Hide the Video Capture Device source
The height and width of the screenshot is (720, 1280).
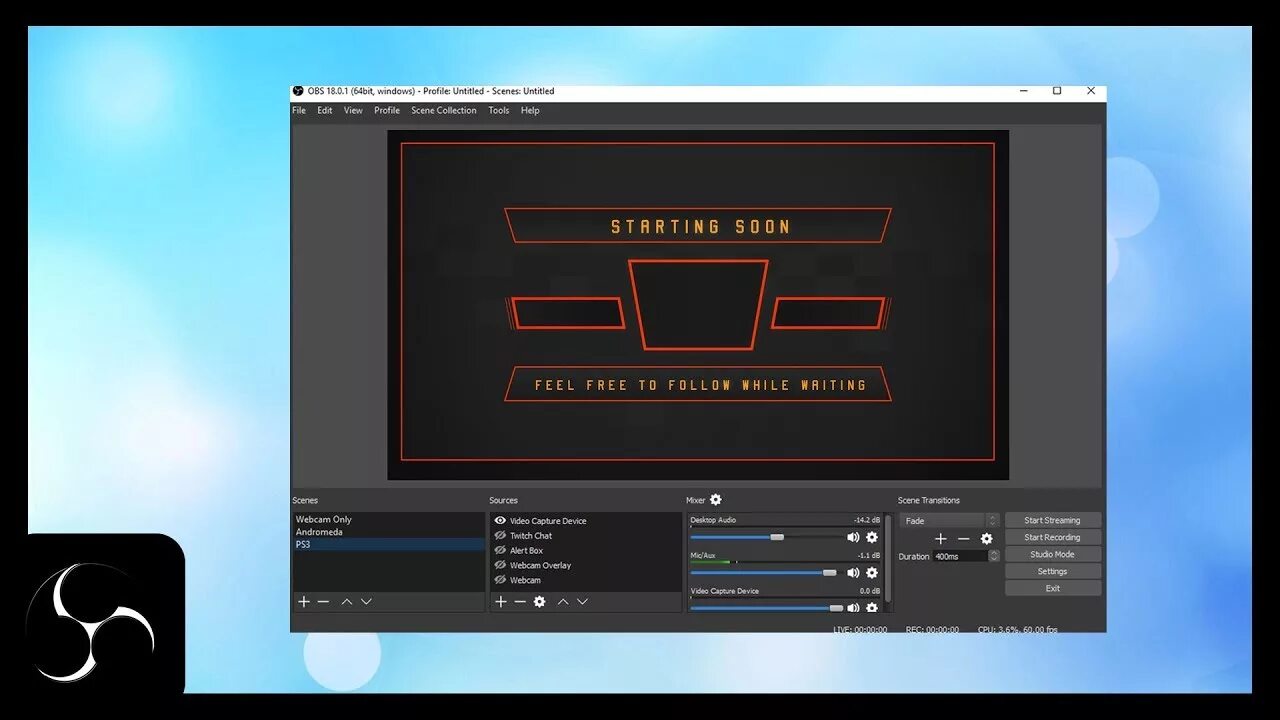500,521
